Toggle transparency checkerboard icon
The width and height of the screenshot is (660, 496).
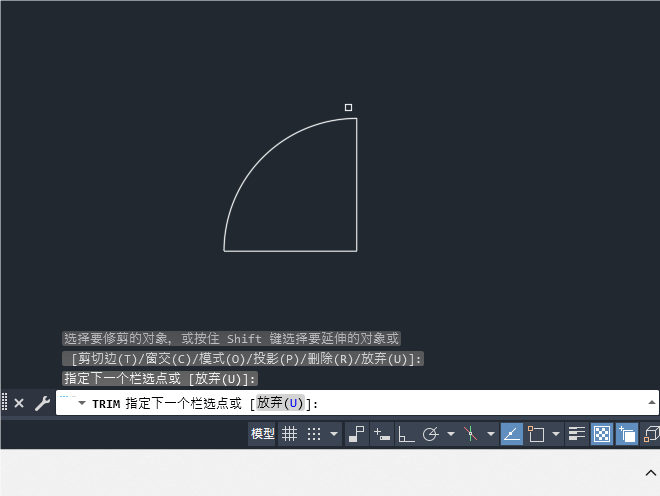(602, 434)
